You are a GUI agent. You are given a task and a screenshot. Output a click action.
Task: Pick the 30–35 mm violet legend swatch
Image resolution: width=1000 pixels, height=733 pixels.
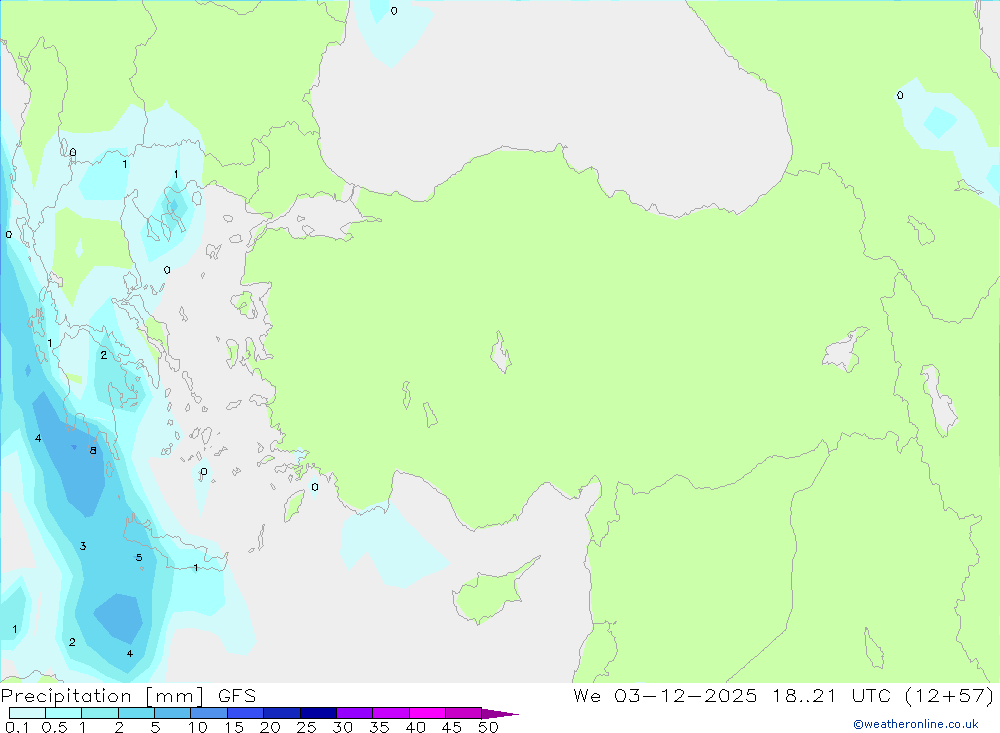point(354,713)
